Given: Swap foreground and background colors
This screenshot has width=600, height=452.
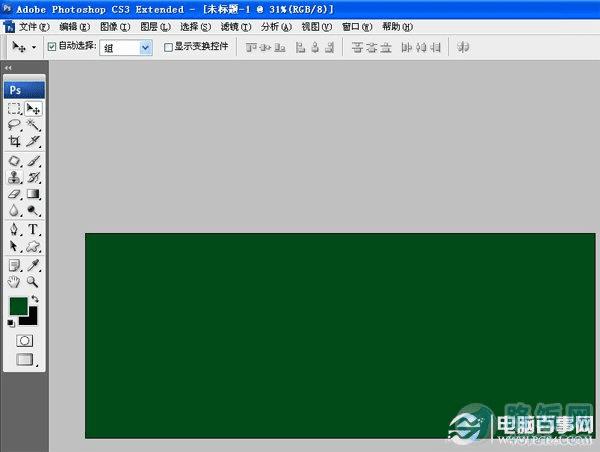Looking at the screenshot, I should 35,299.
